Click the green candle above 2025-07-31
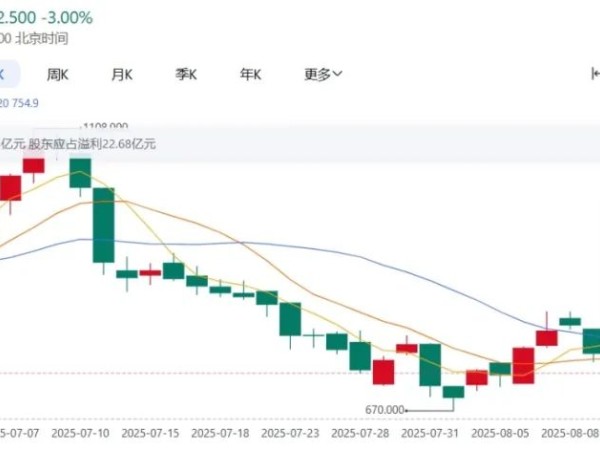This screenshot has width=600, height=450. [430, 365]
